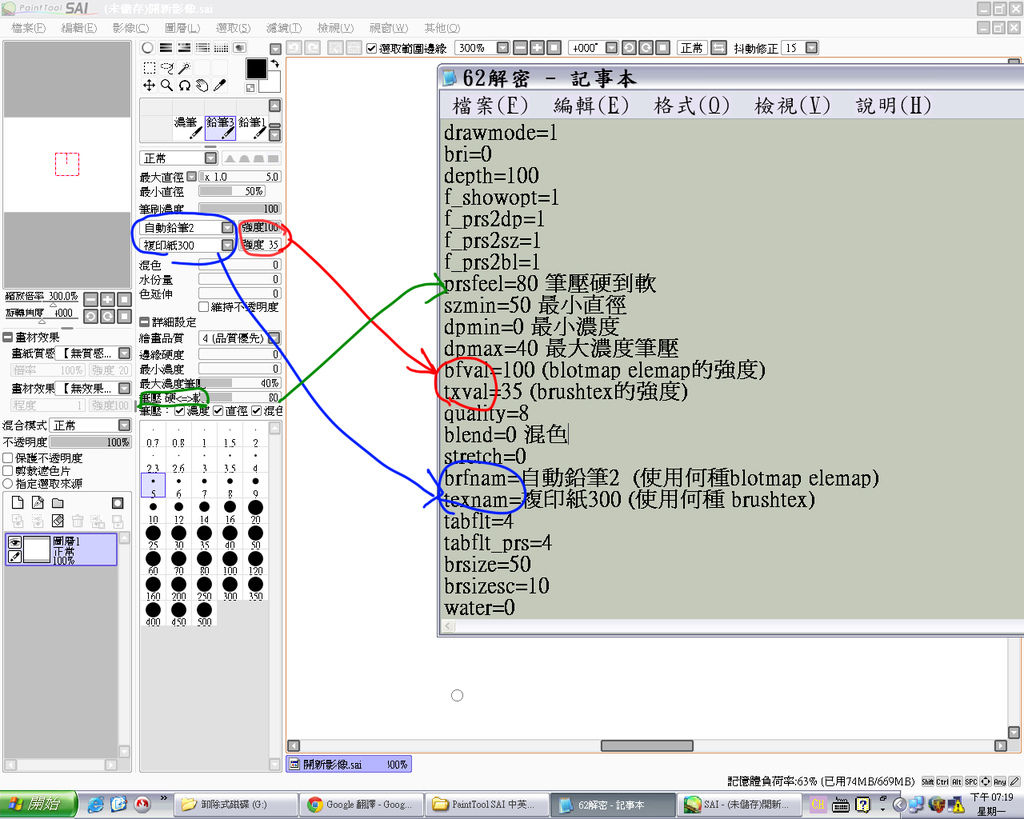Zoom in using the navigator plus button

(107, 300)
